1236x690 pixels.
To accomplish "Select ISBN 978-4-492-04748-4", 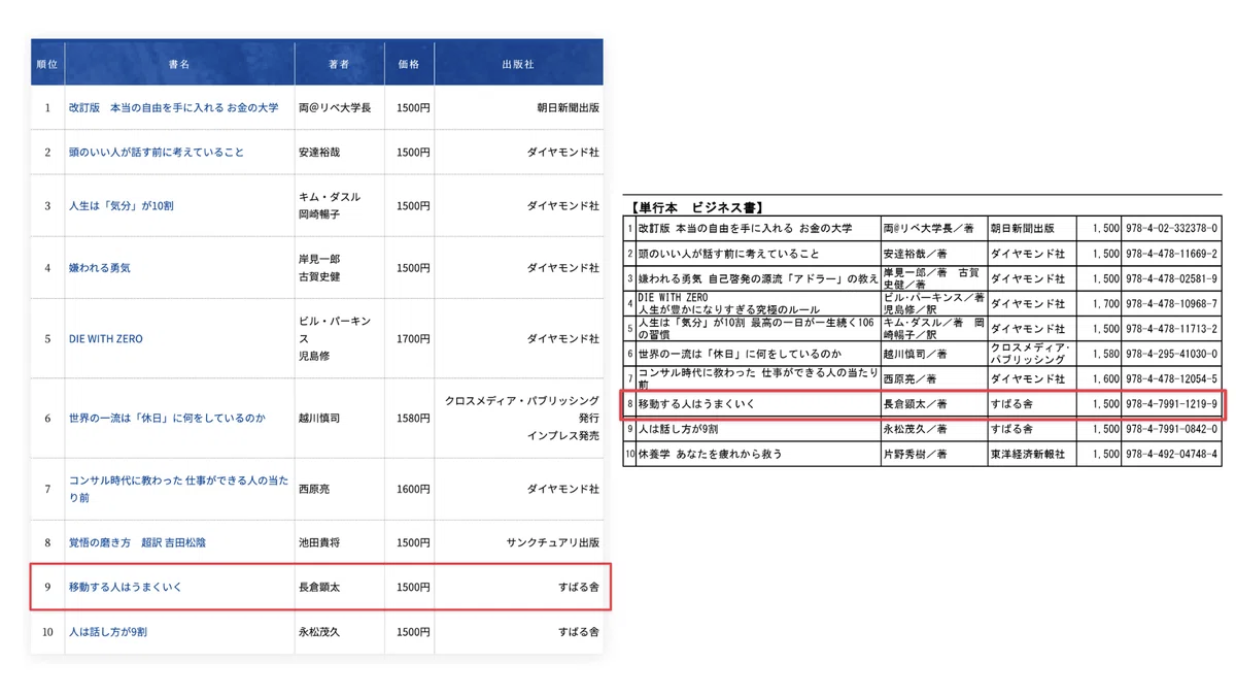I will [x=1171, y=454].
